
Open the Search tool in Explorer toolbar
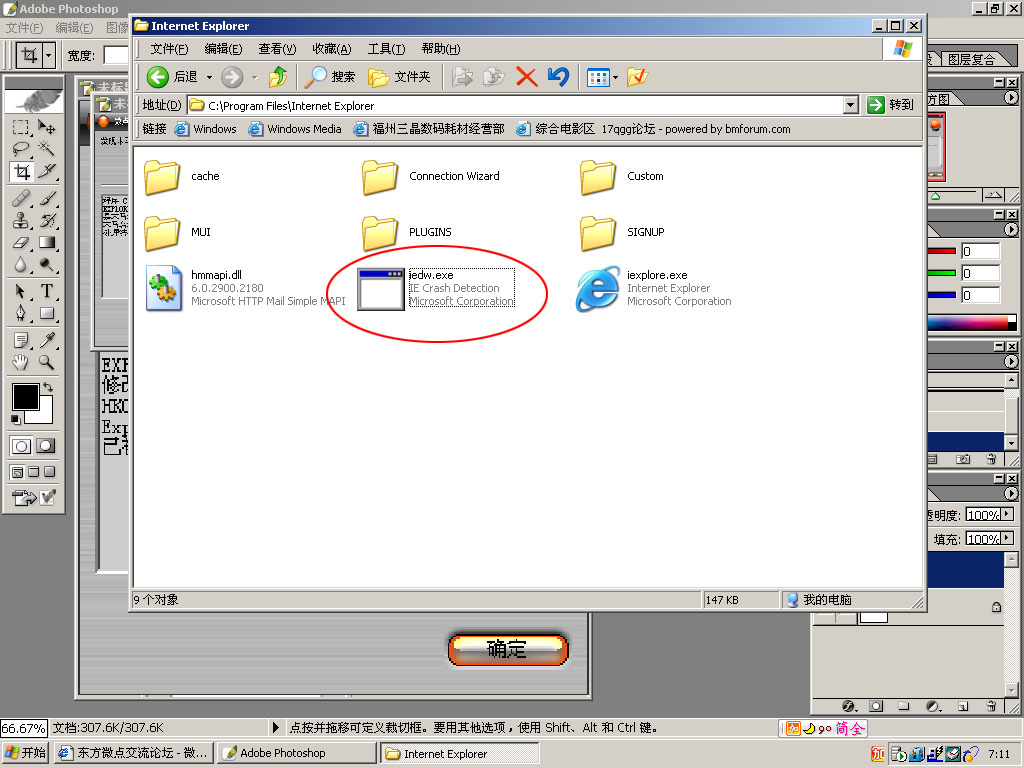point(331,77)
